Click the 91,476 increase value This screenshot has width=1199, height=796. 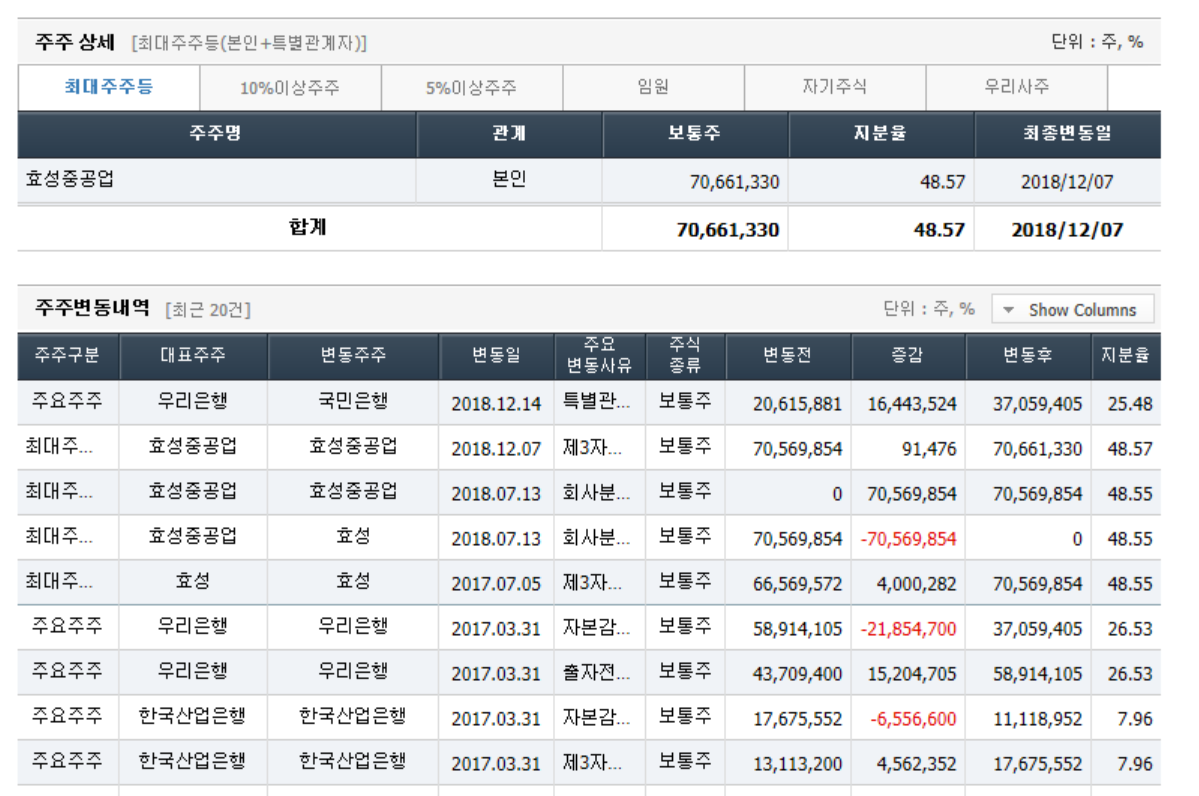pos(929,449)
